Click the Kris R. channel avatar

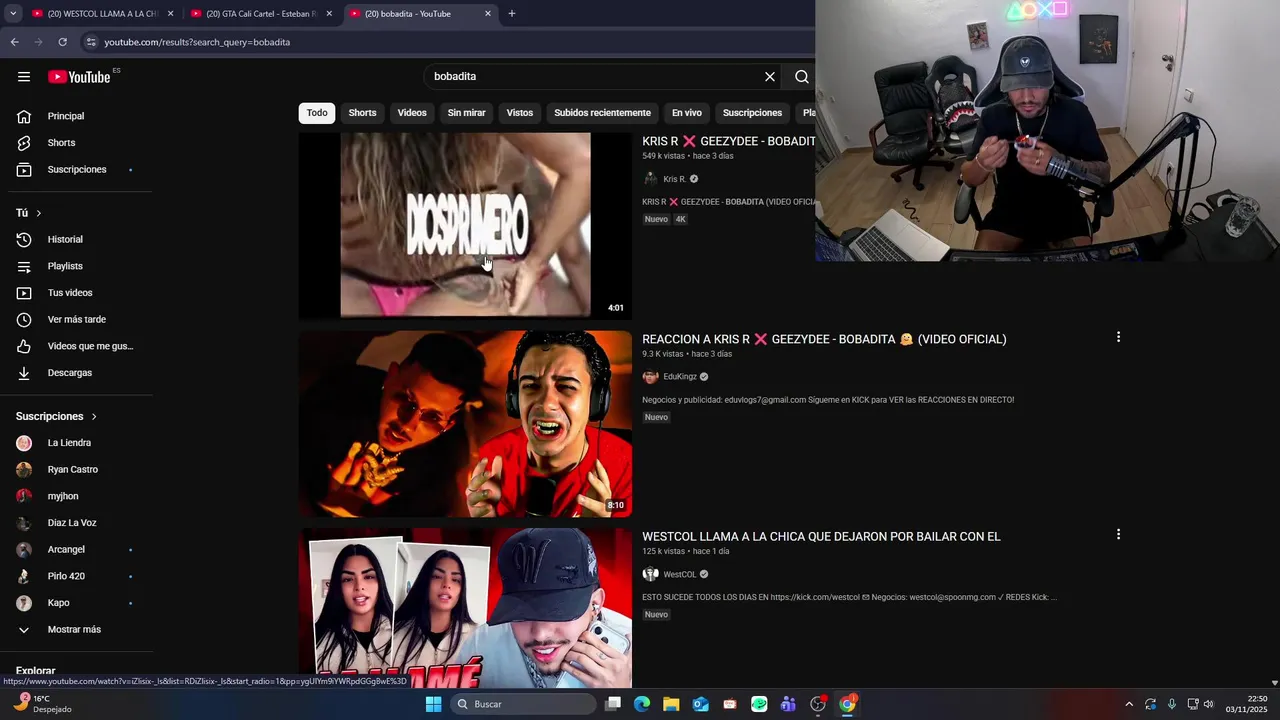click(650, 179)
